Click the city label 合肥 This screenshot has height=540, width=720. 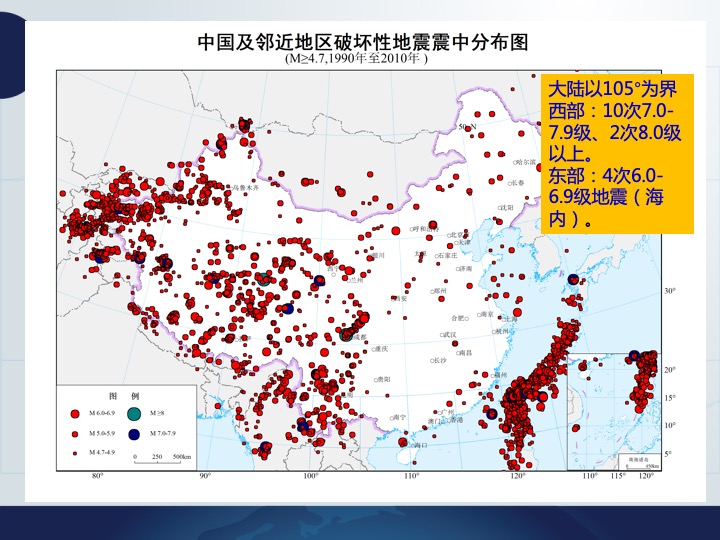tap(458, 318)
